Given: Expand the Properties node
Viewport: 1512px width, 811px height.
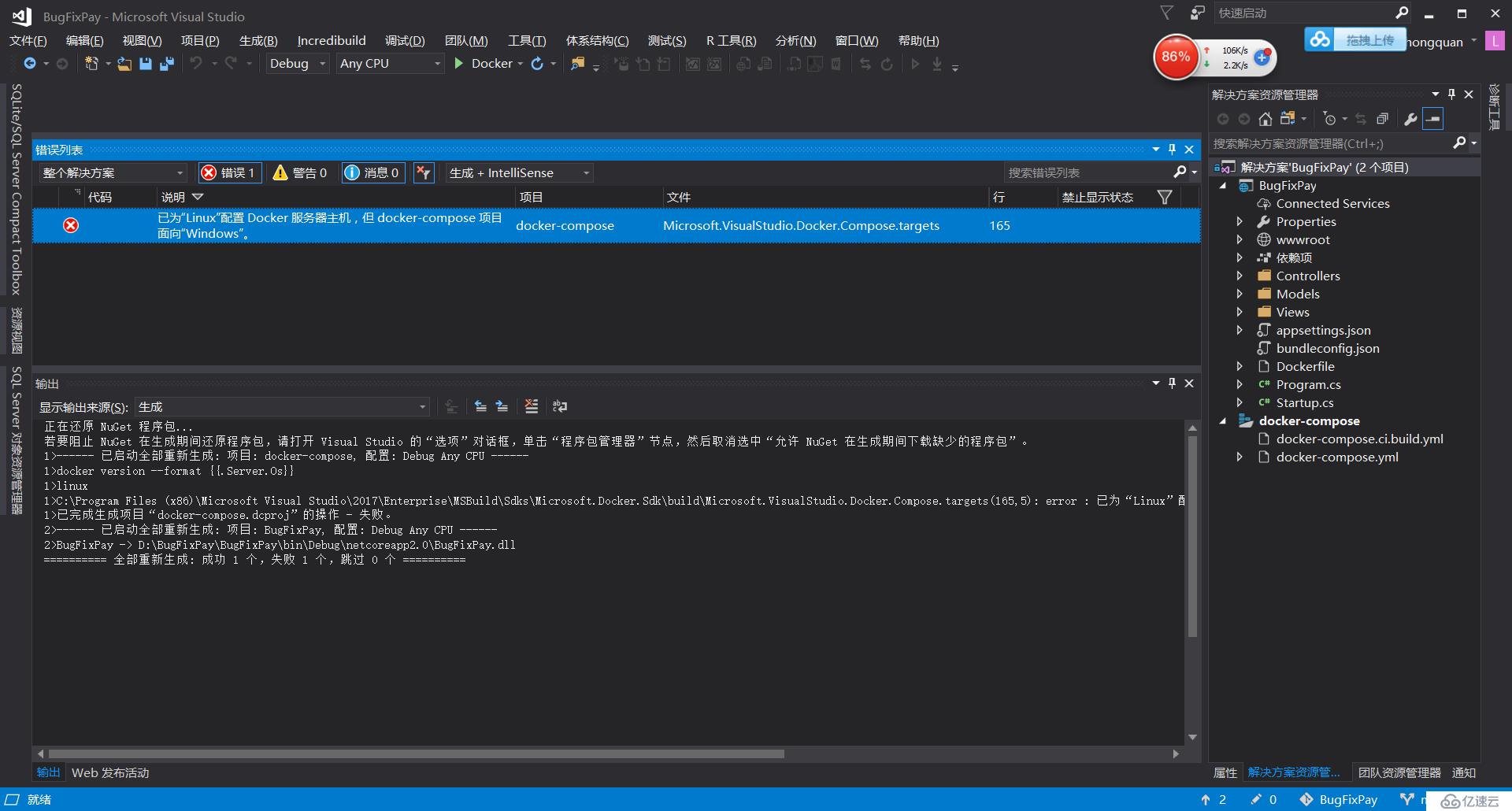Looking at the screenshot, I should (1239, 221).
